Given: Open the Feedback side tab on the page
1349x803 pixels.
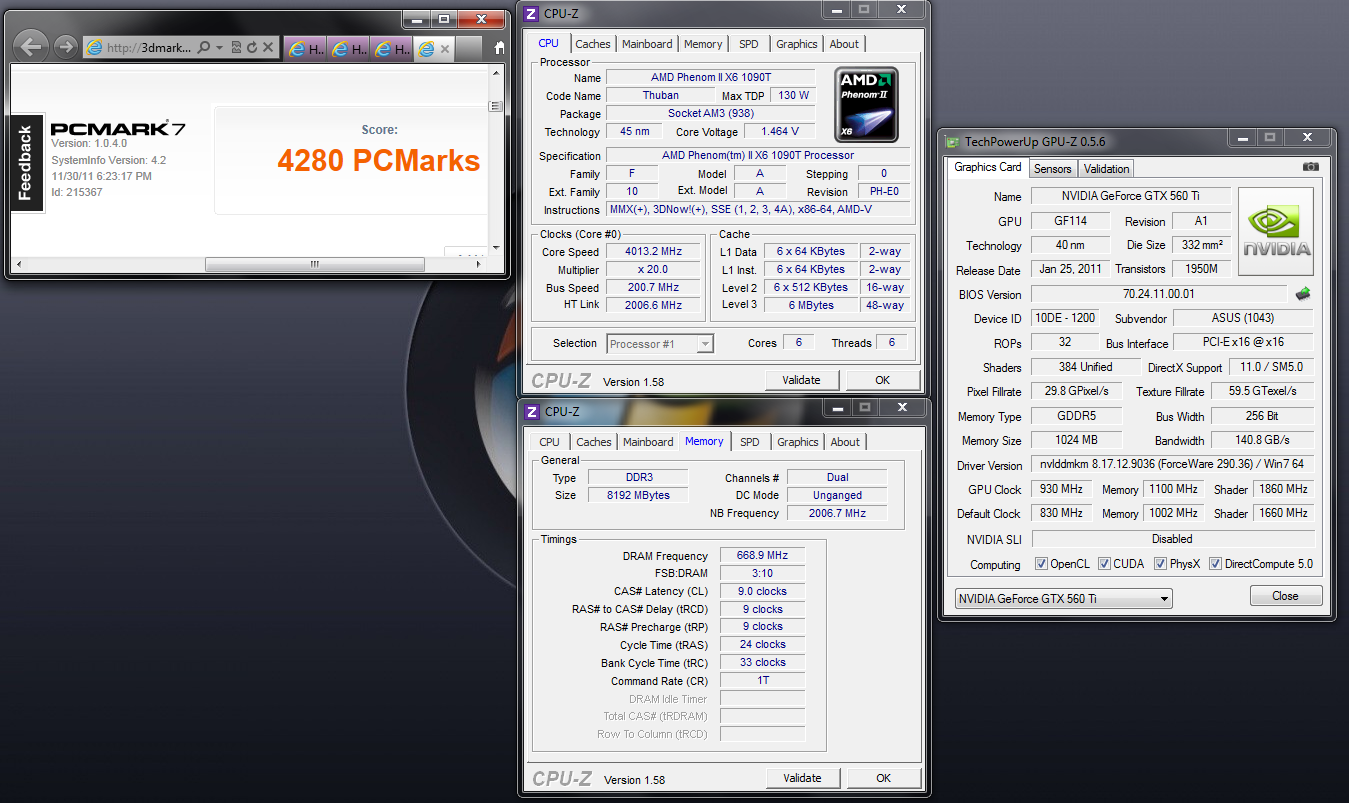Looking at the screenshot, I should pyautogui.click(x=27, y=161).
